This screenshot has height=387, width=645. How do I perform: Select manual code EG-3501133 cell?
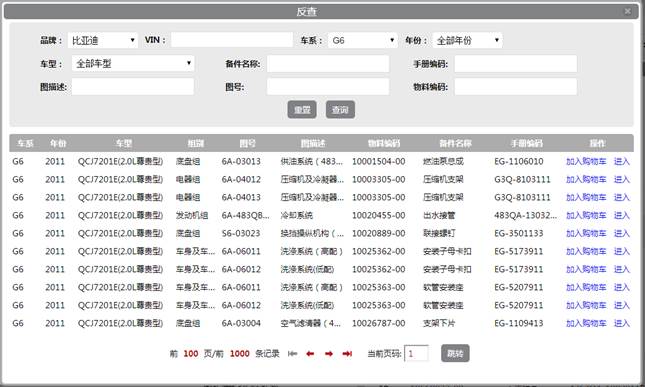[519, 234]
